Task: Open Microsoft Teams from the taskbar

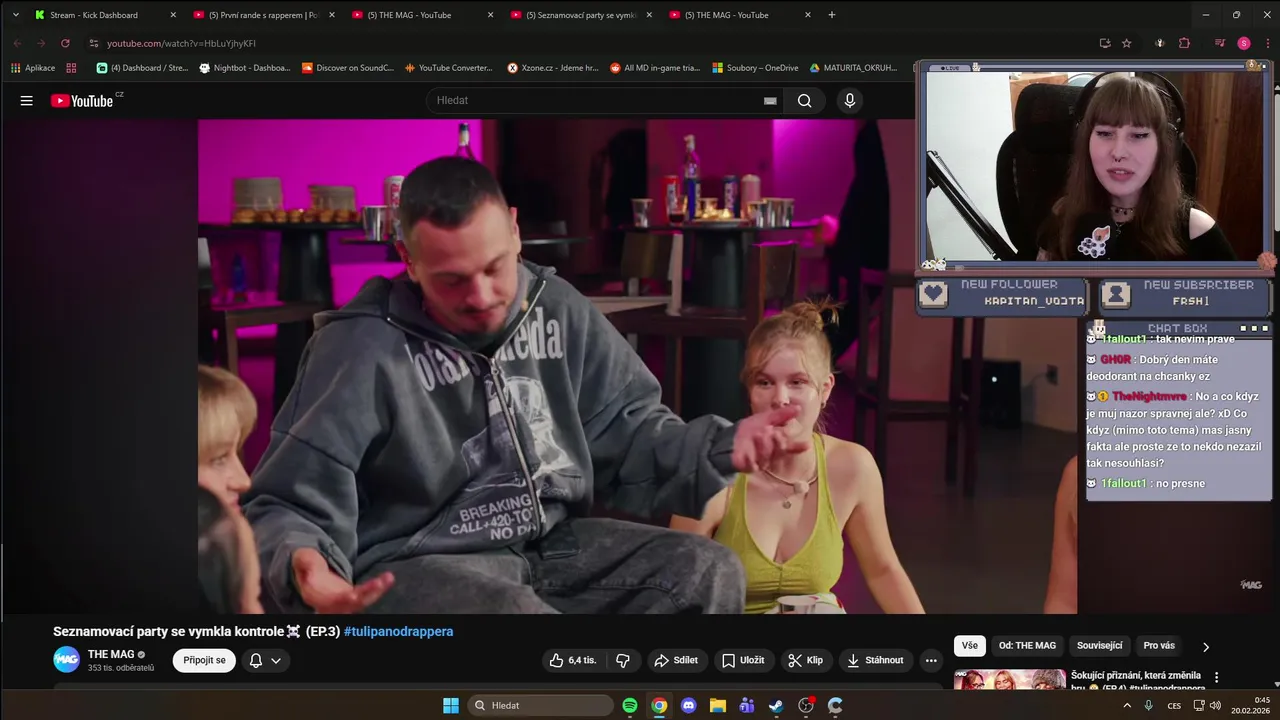Action: click(746, 705)
